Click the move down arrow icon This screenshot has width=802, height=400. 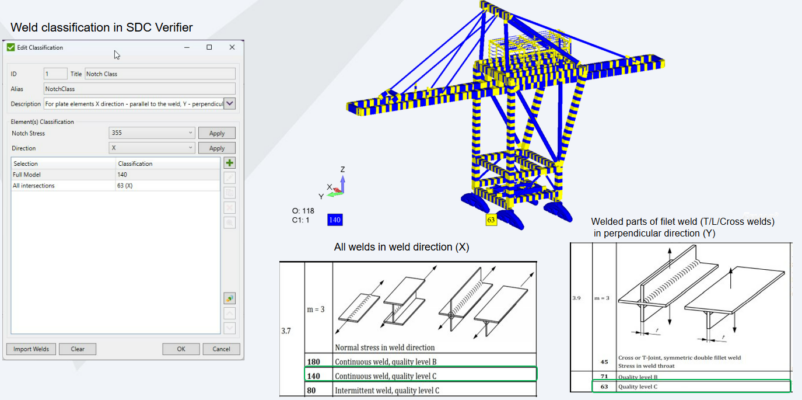click(x=230, y=328)
